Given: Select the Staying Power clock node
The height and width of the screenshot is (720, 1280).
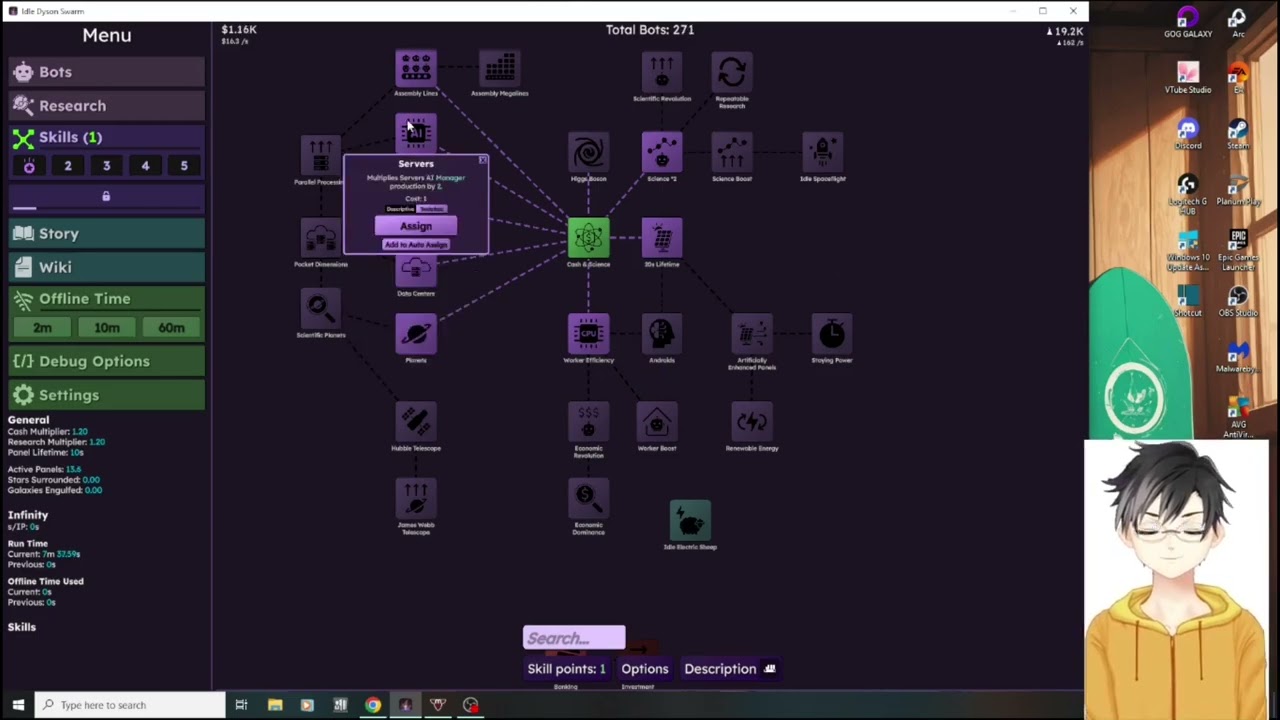Looking at the screenshot, I should tap(832, 334).
